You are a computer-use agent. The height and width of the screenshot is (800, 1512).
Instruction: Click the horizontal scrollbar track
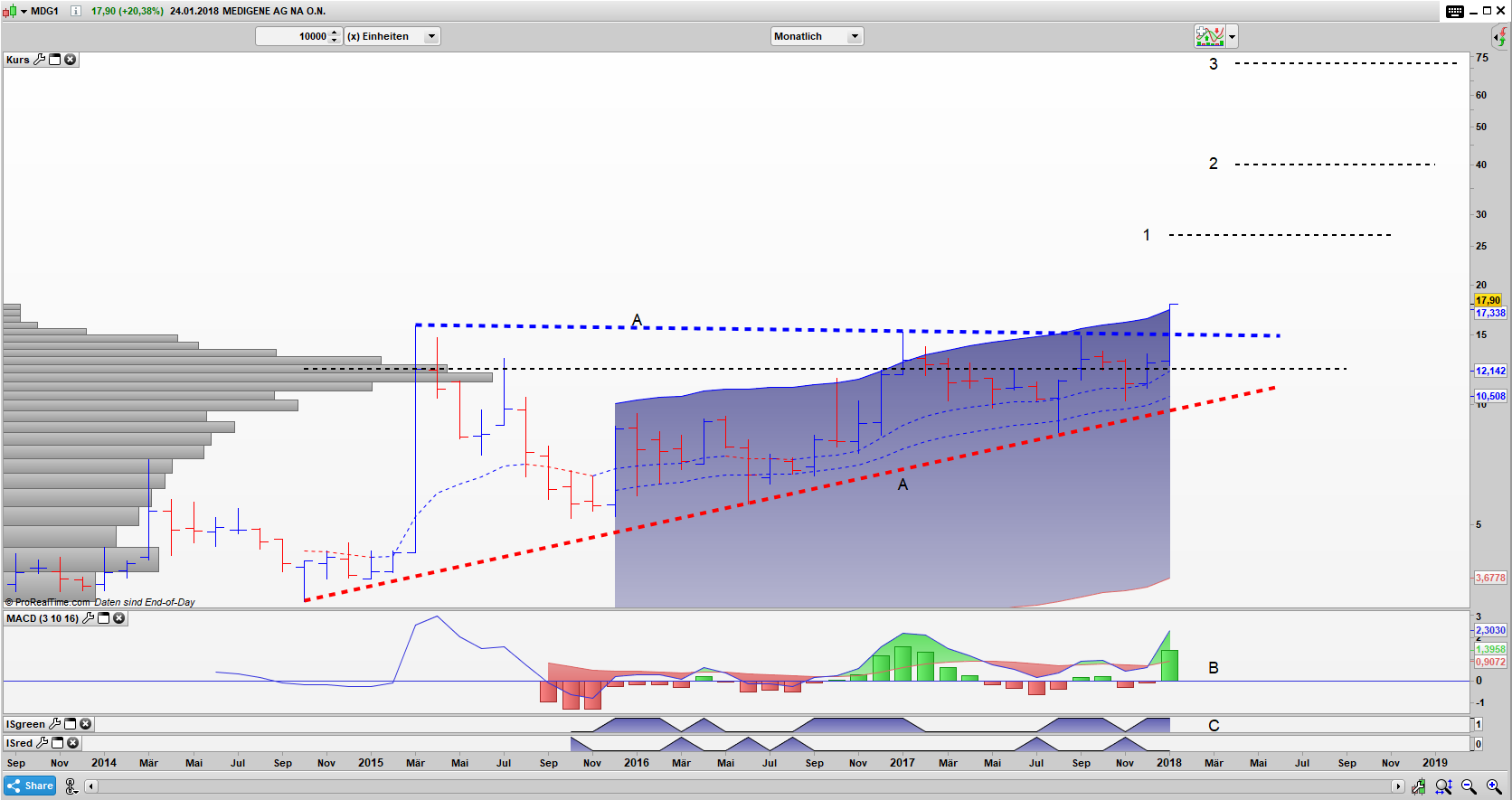pos(723,786)
